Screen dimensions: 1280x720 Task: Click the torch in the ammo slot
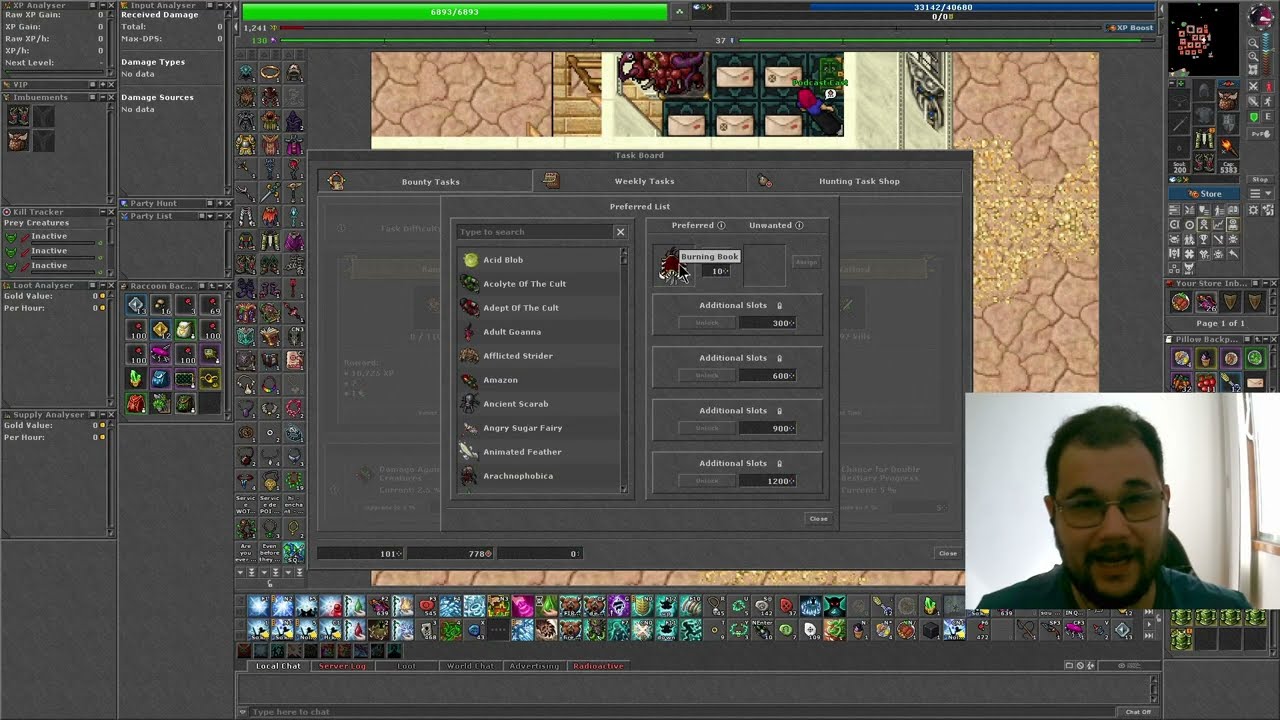1227,148
